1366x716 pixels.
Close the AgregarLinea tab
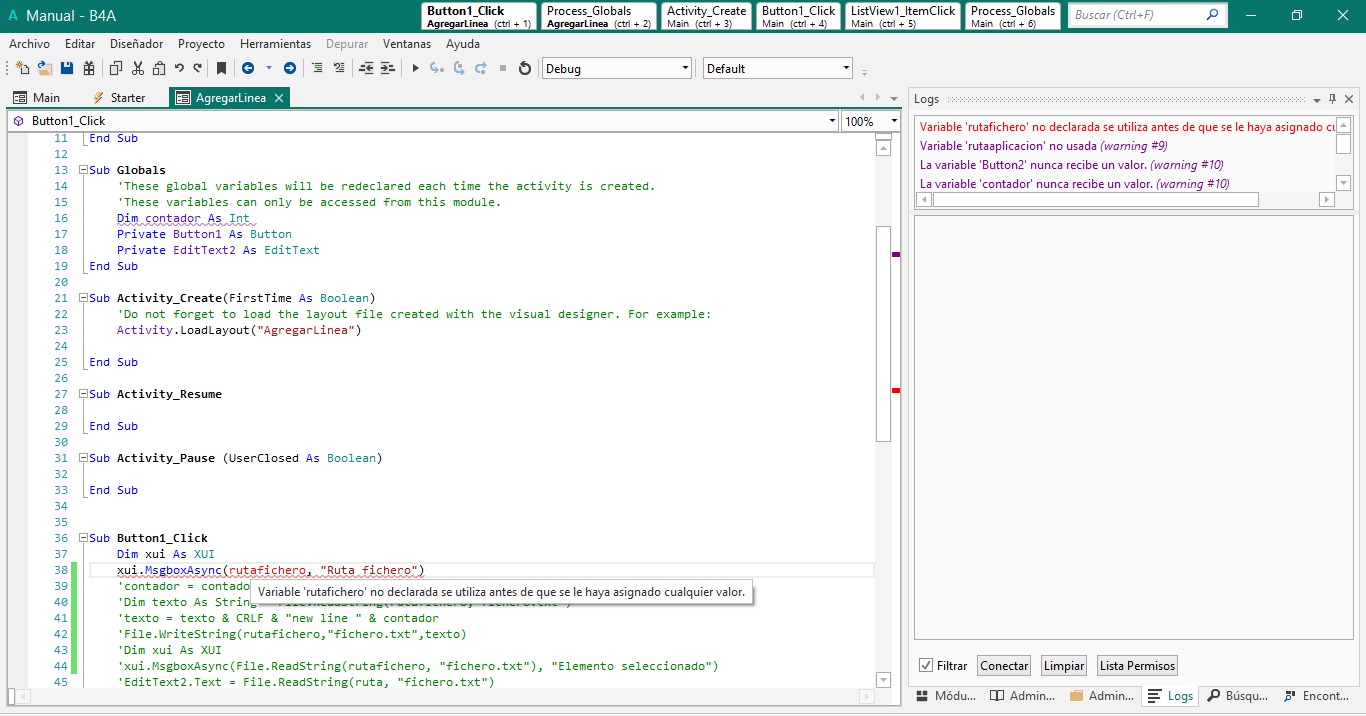(279, 97)
